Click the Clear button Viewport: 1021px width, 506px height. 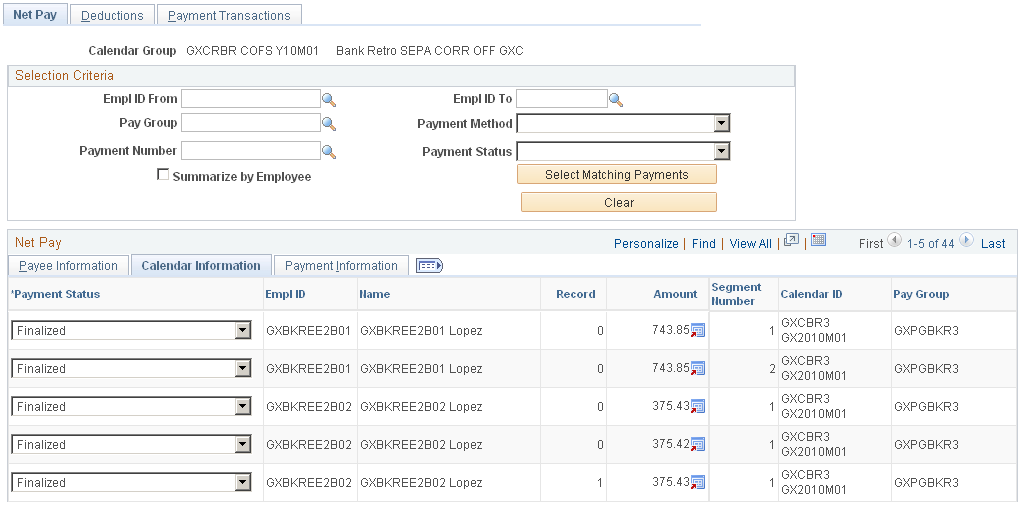619,203
